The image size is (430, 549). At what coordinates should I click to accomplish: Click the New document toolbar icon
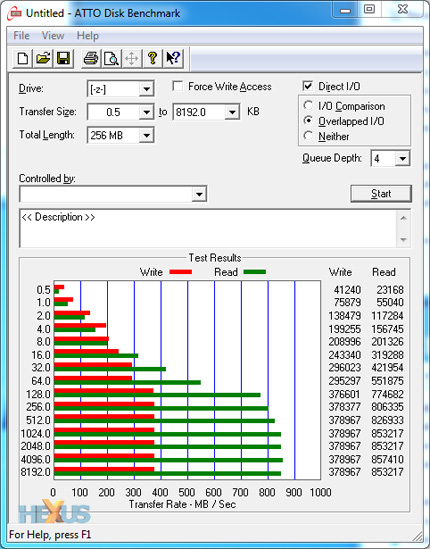pos(23,58)
